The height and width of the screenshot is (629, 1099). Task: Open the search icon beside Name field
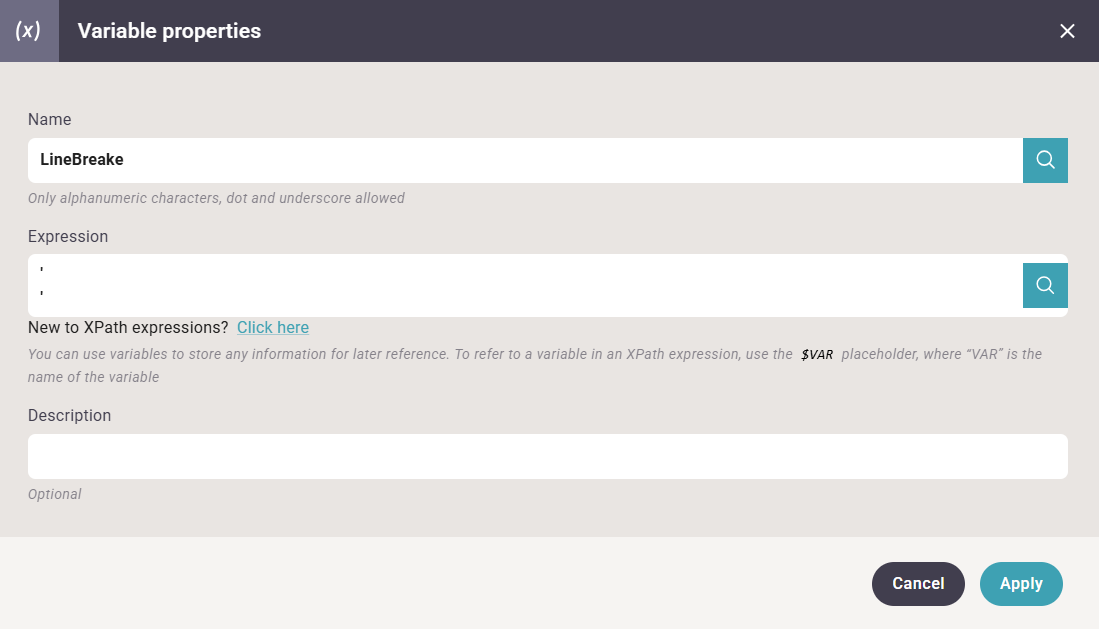(x=1045, y=160)
